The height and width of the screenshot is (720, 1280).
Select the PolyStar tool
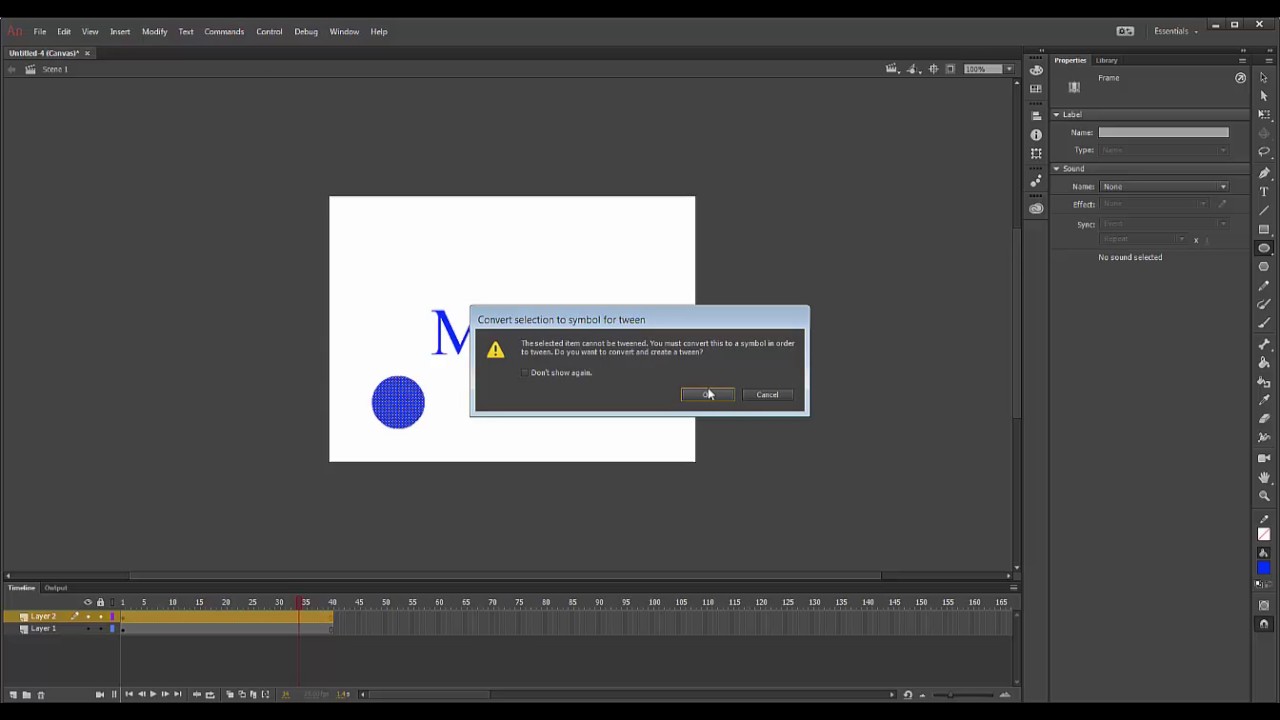1264,267
